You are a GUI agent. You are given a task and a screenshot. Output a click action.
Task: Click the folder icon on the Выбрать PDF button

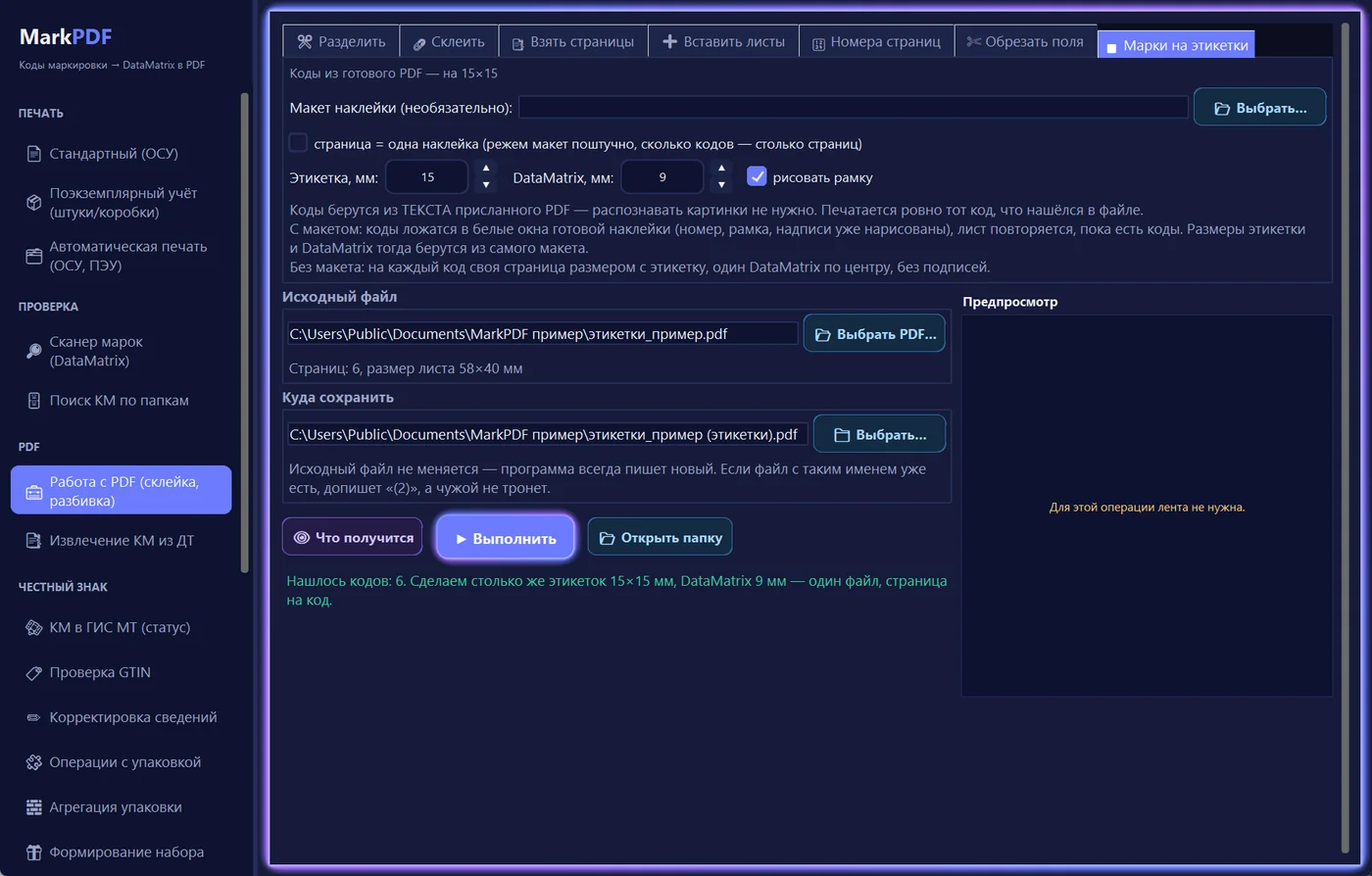click(x=823, y=335)
